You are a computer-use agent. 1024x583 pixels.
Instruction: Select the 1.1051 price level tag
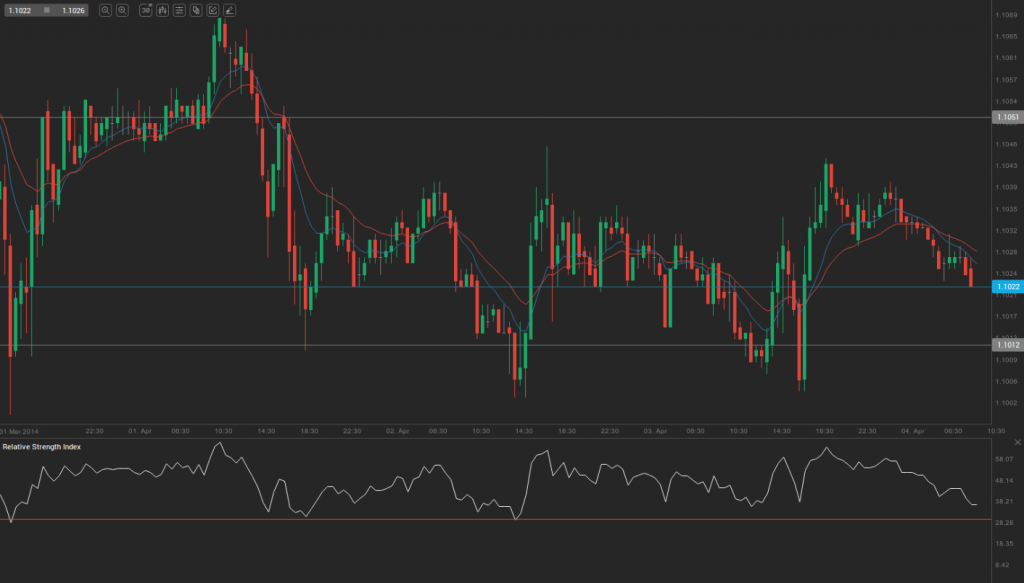[1006, 117]
